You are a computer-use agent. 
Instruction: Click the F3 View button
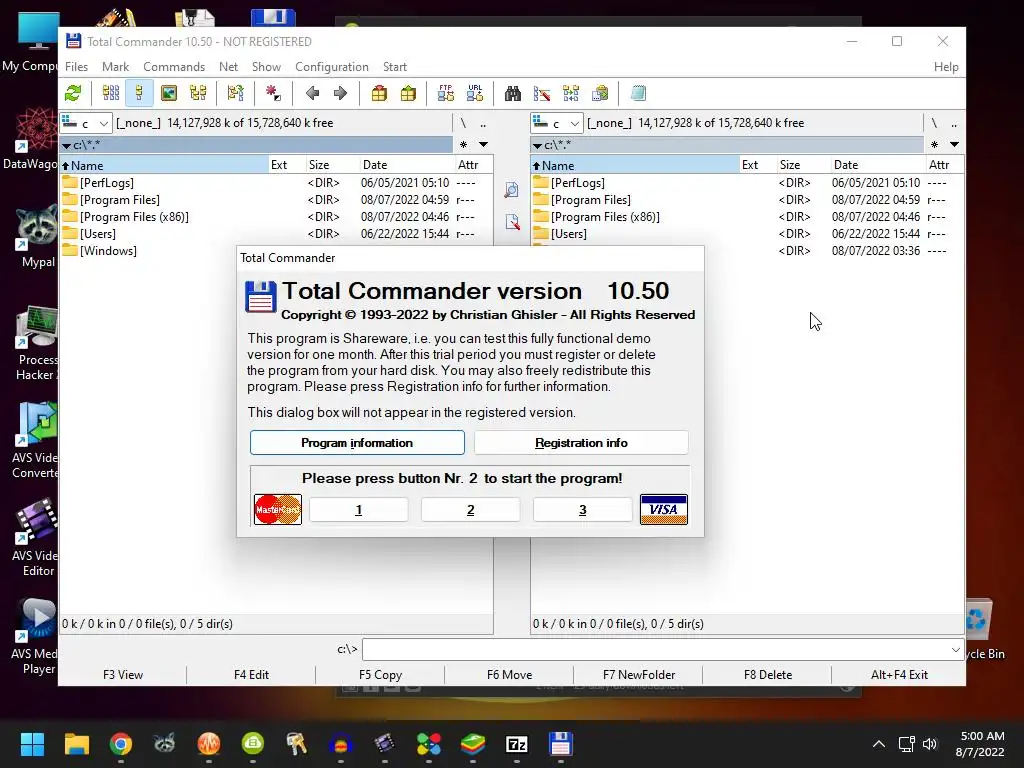[123, 675]
